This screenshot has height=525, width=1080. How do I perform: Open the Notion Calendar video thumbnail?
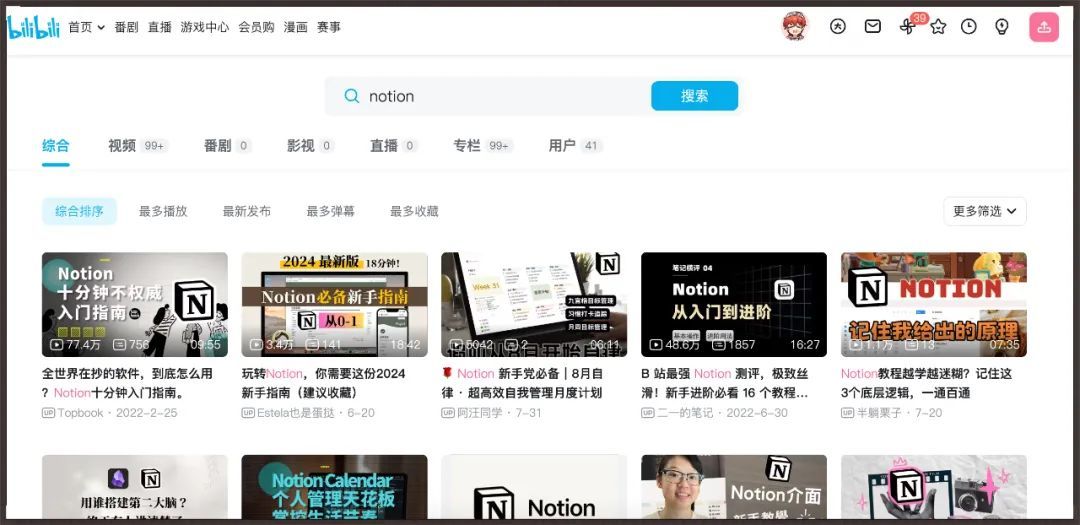tap(335, 486)
